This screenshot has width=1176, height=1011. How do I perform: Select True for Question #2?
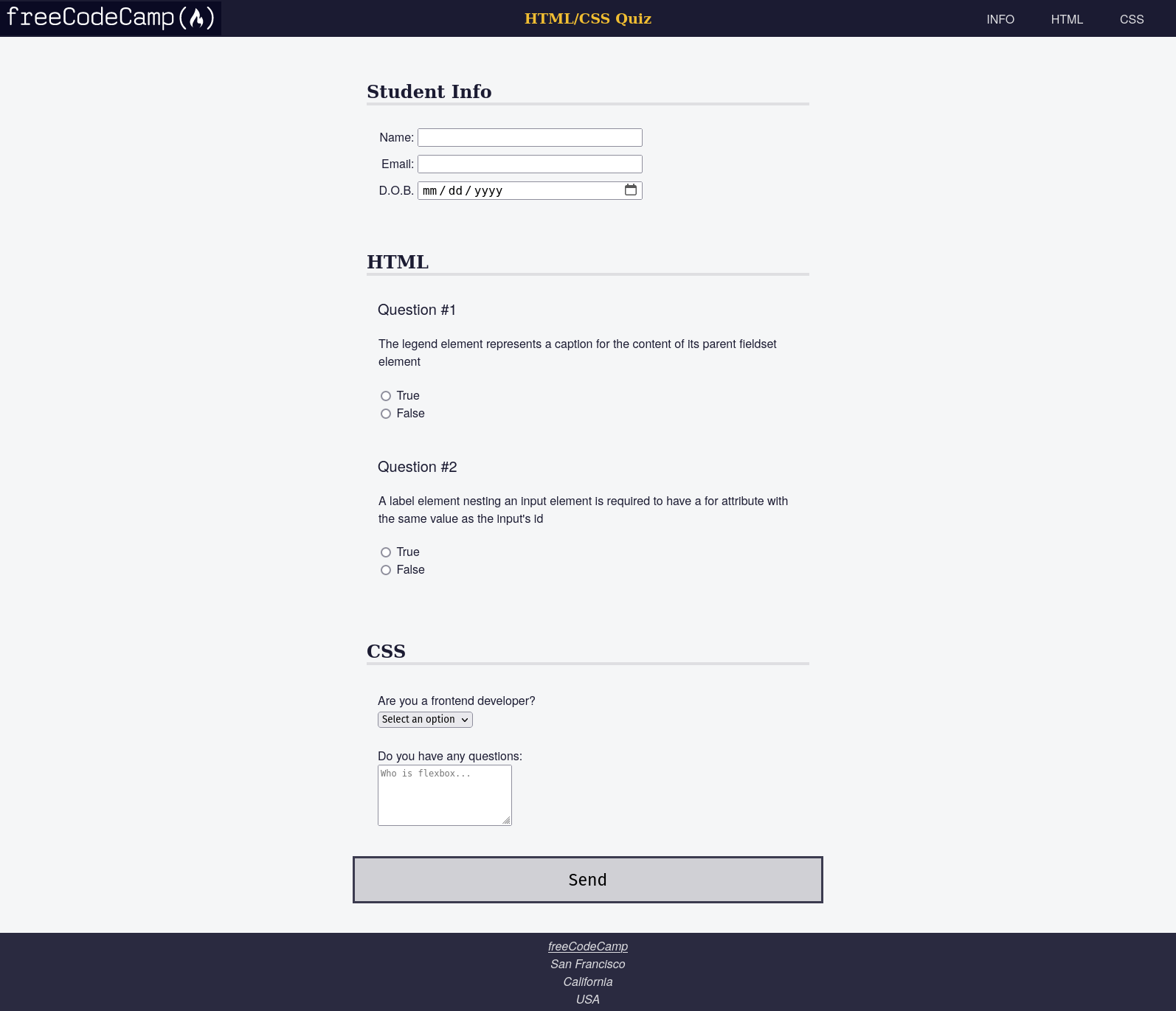coord(386,552)
